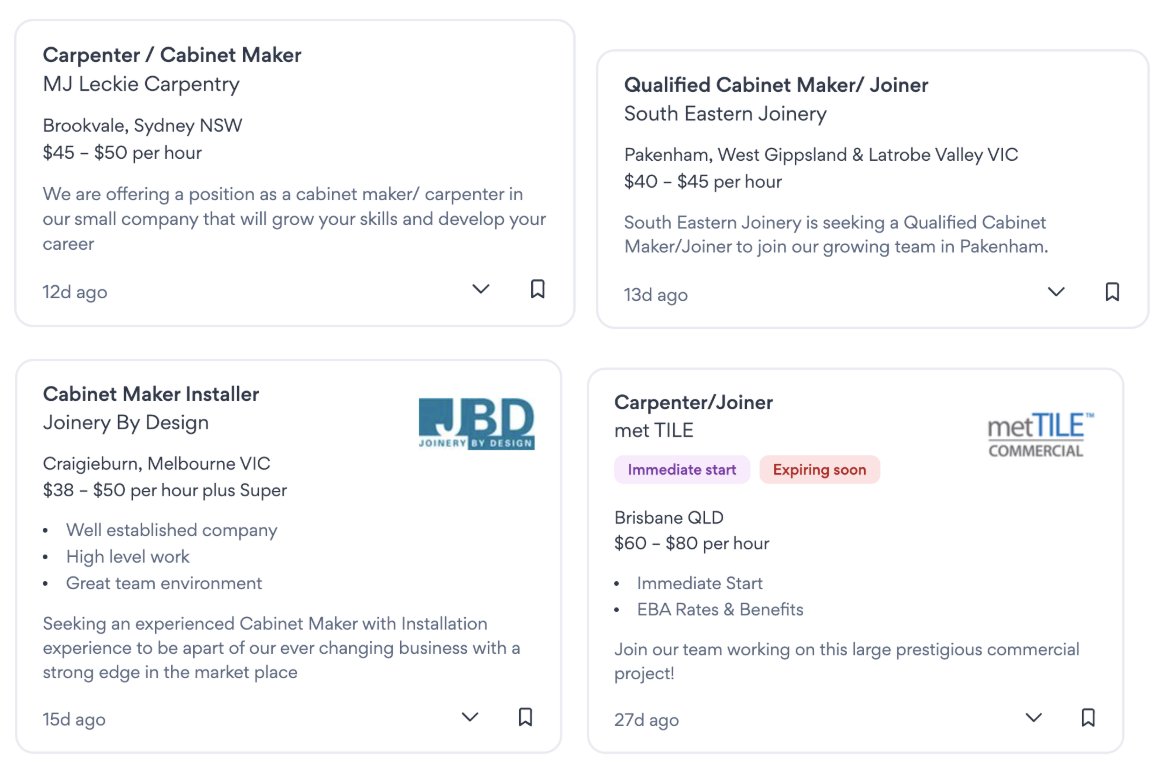Click the South Eastern Joinery company name
The width and height of the screenshot is (1166, 774).
pos(725,114)
